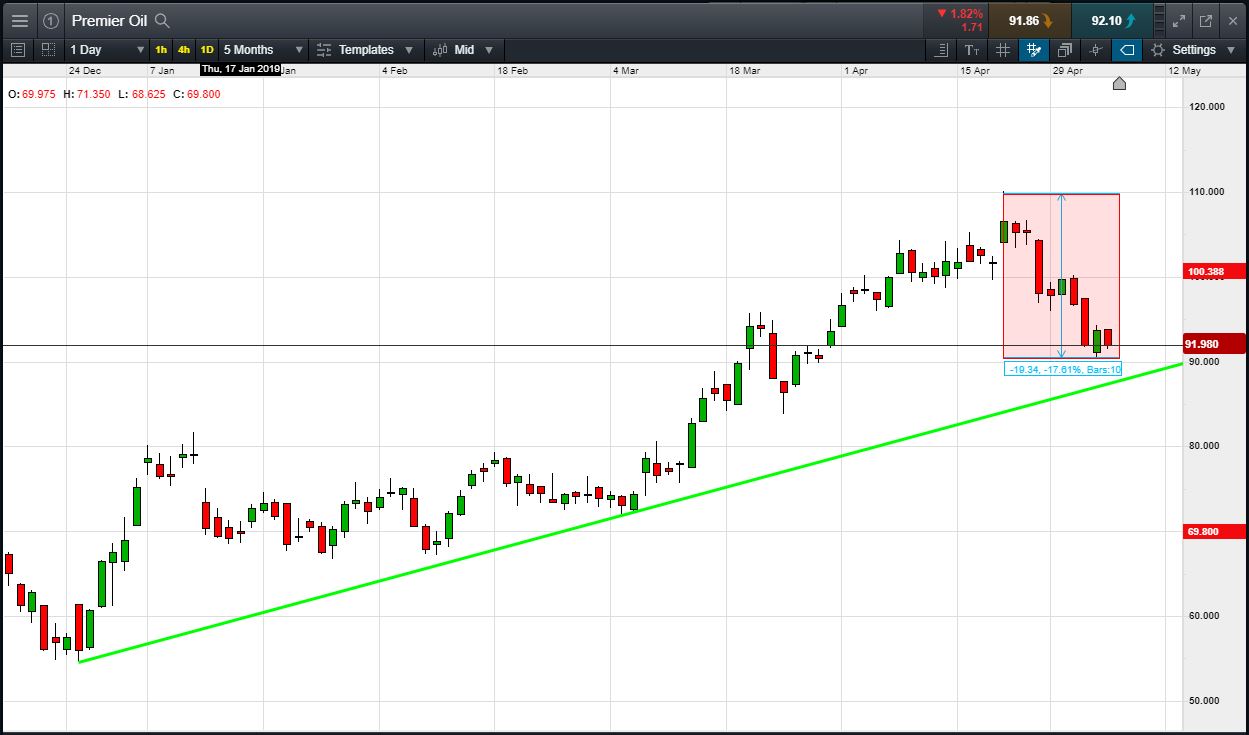1249x735 pixels.
Task: Click the text annotation tool icon
Action: coord(972,50)
